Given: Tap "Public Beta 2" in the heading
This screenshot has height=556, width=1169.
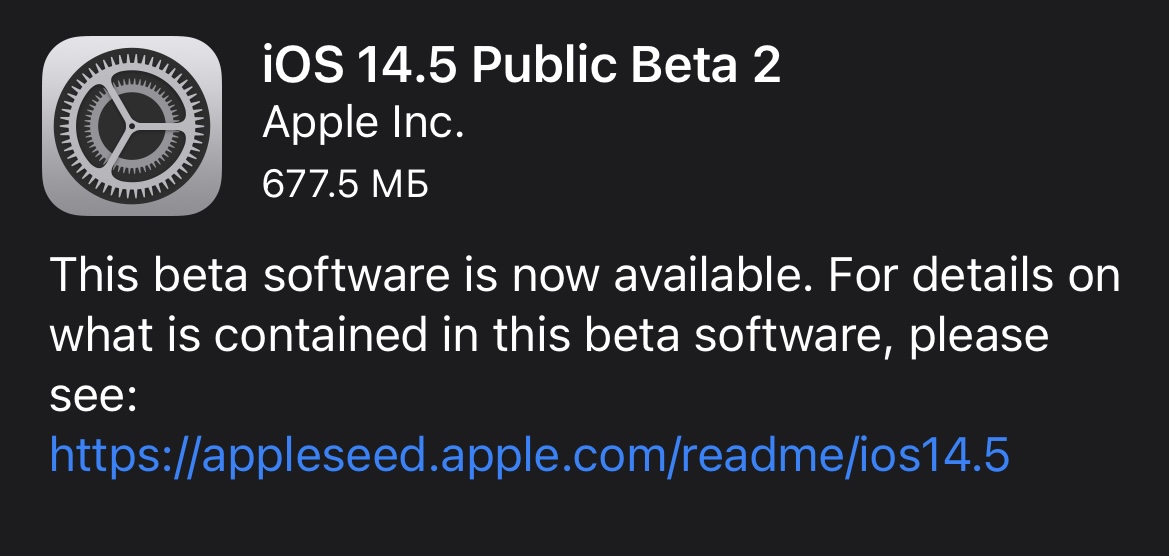Looking at the screenshot, I should point(625,67).
